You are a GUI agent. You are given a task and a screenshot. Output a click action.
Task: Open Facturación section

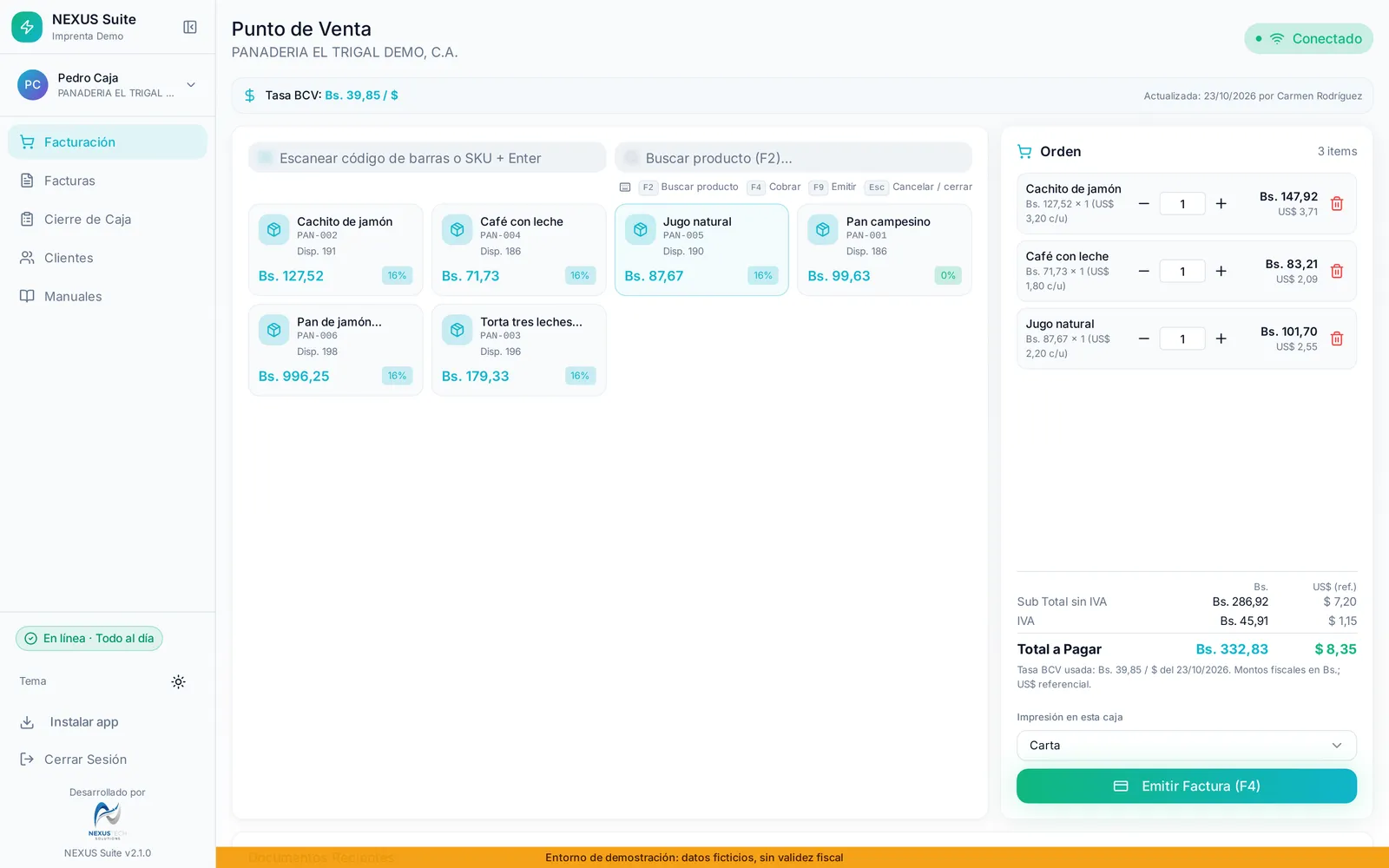(x=108, y=141)
